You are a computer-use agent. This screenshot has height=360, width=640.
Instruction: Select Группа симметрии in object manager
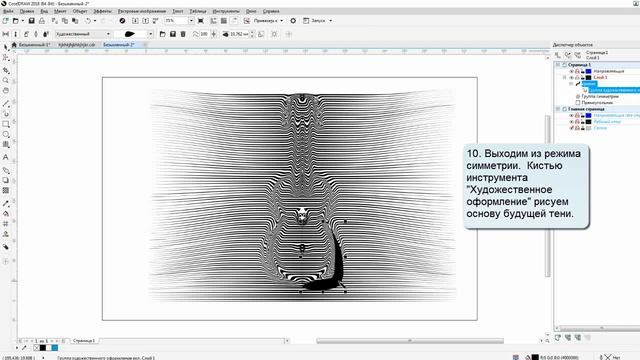[600, 97]
